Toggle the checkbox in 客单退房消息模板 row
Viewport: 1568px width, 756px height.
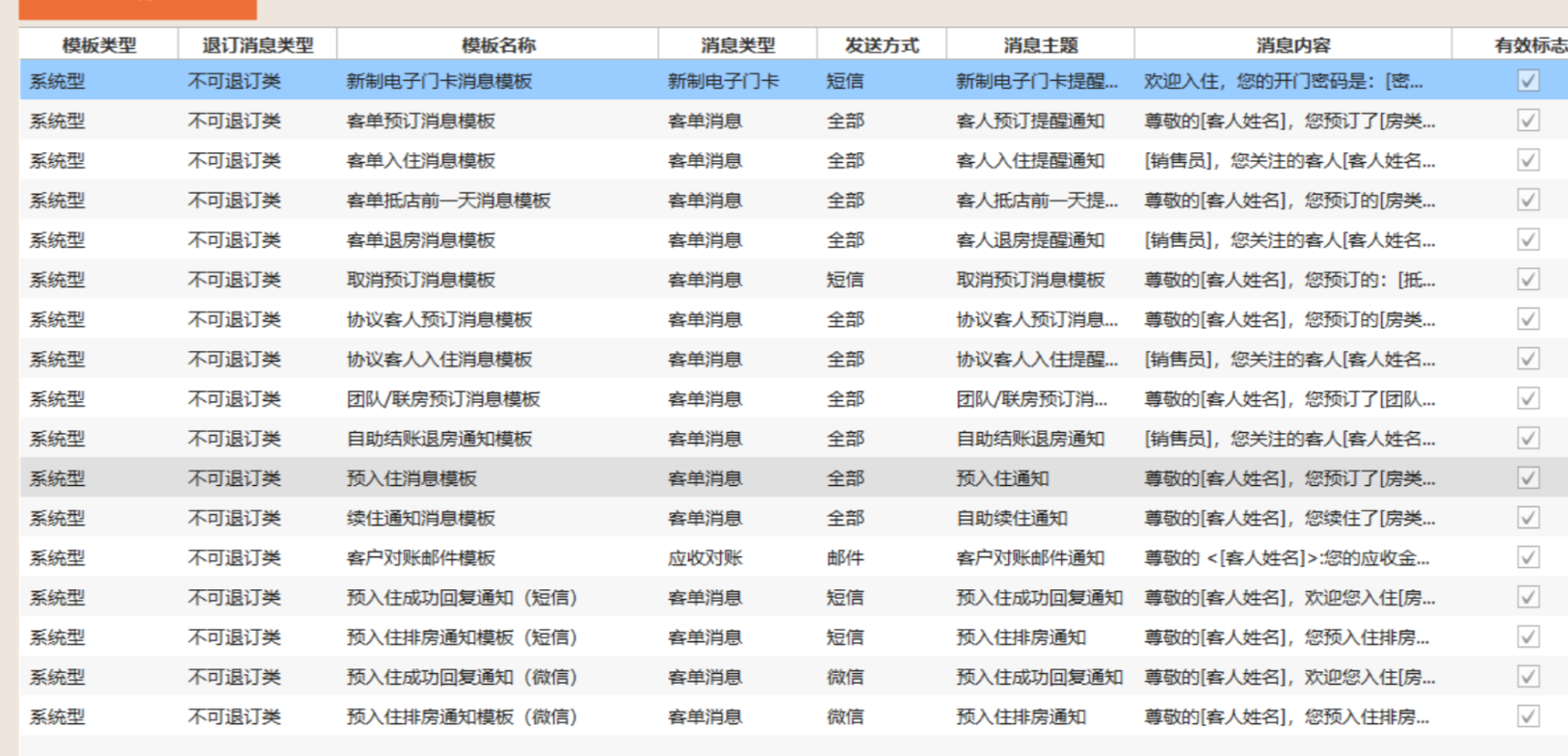(x=1528, y=240)
